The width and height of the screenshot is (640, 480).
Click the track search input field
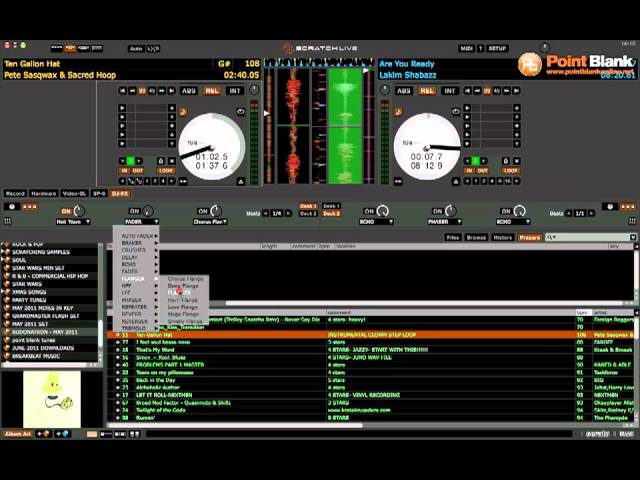coord(590,237)
